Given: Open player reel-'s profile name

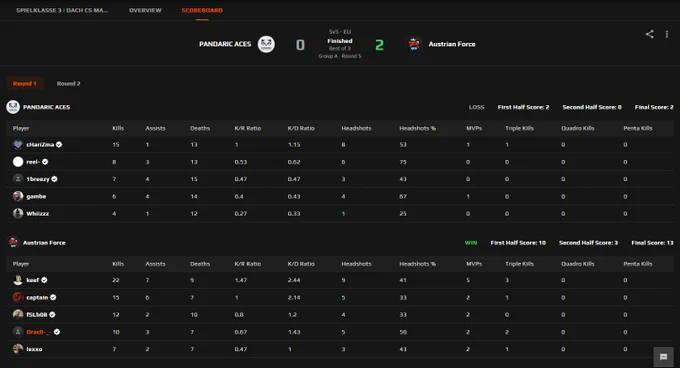Looking at the screenshot, I should [33, 162].
